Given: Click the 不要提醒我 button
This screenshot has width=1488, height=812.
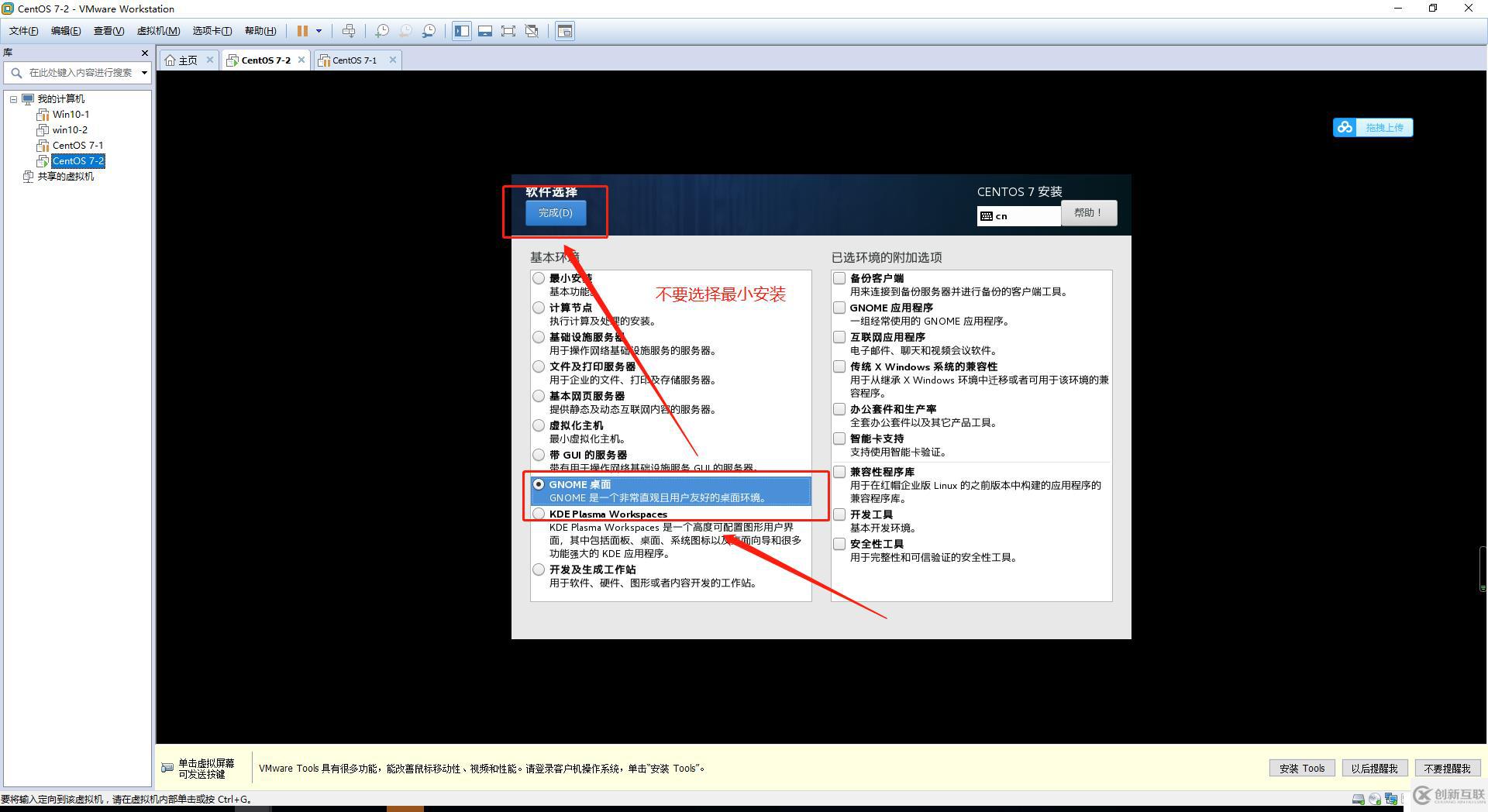Looking at the screenshot, I should (x=1447, y=769).
